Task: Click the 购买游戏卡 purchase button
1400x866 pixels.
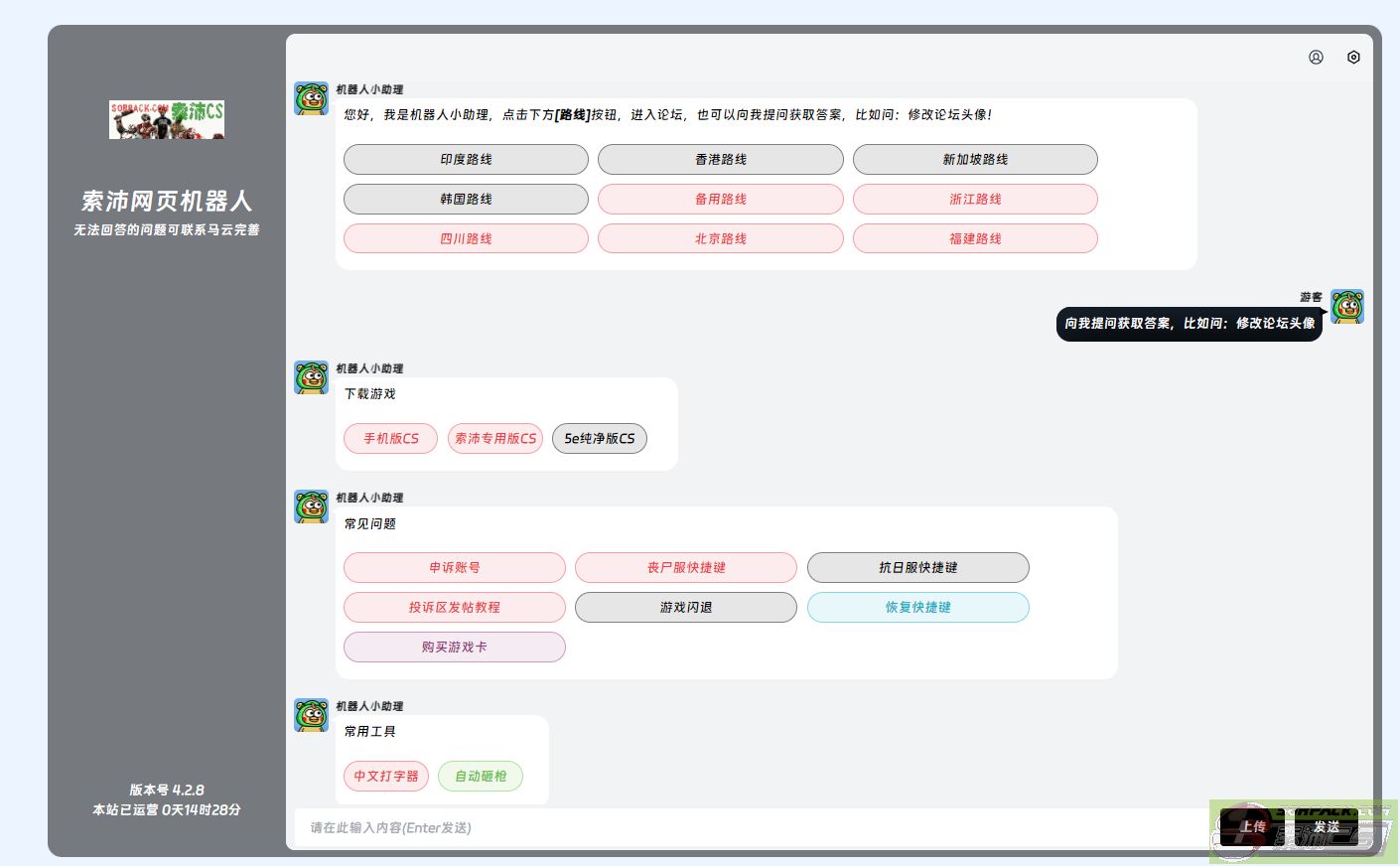Action: pyautogui.click(x=454, y=648)
